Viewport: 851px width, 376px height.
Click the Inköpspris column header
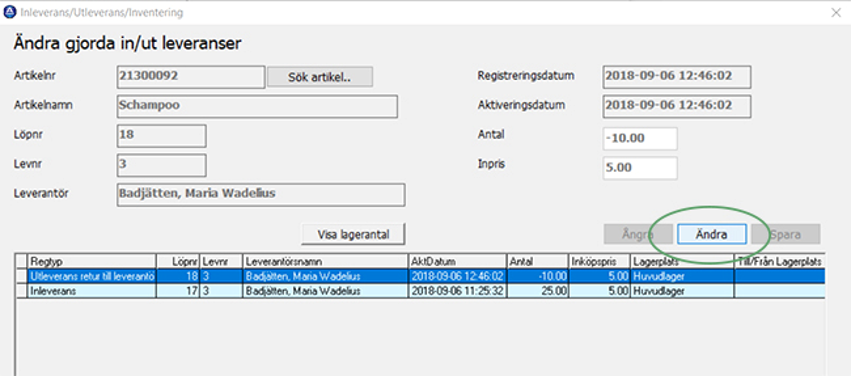(x=600, y=261)
